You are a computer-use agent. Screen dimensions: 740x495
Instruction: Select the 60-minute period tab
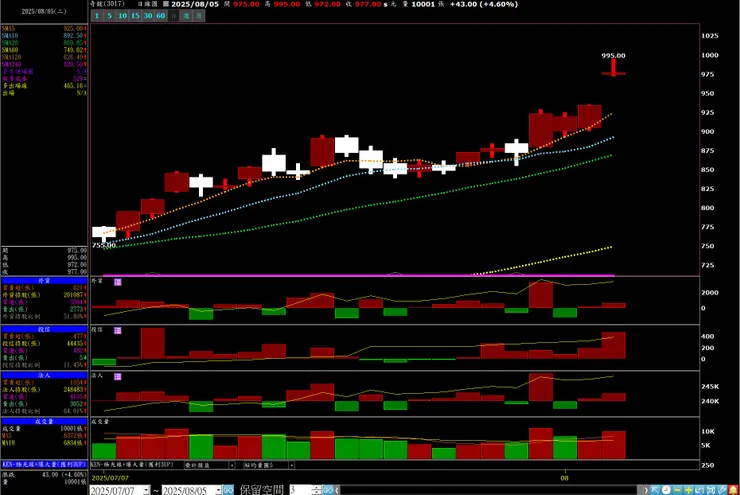[160, 16]
